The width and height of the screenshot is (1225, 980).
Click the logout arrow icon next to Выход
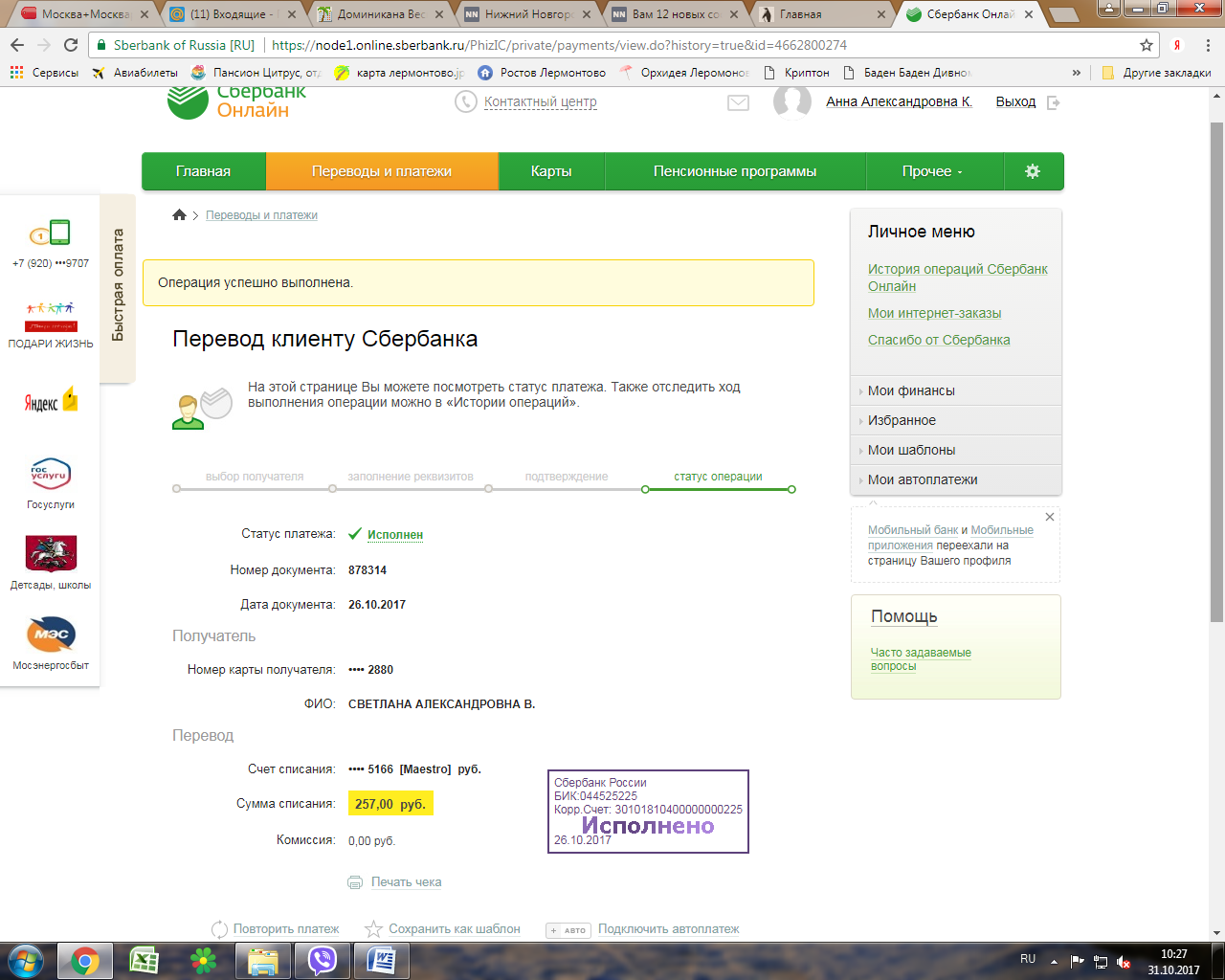1054,102
